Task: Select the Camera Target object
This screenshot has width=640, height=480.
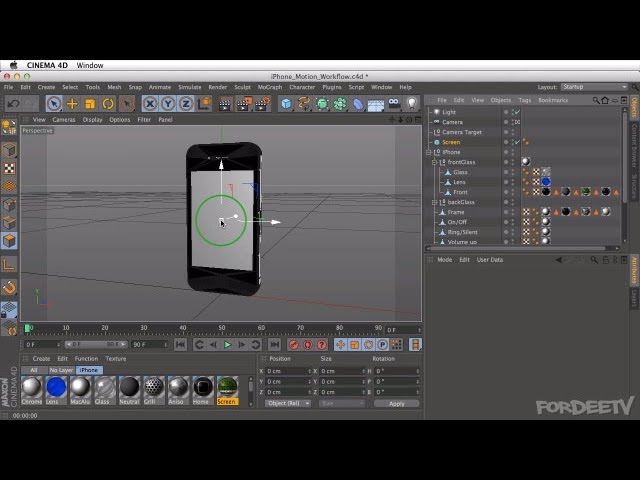Action: tap(462, 132)
